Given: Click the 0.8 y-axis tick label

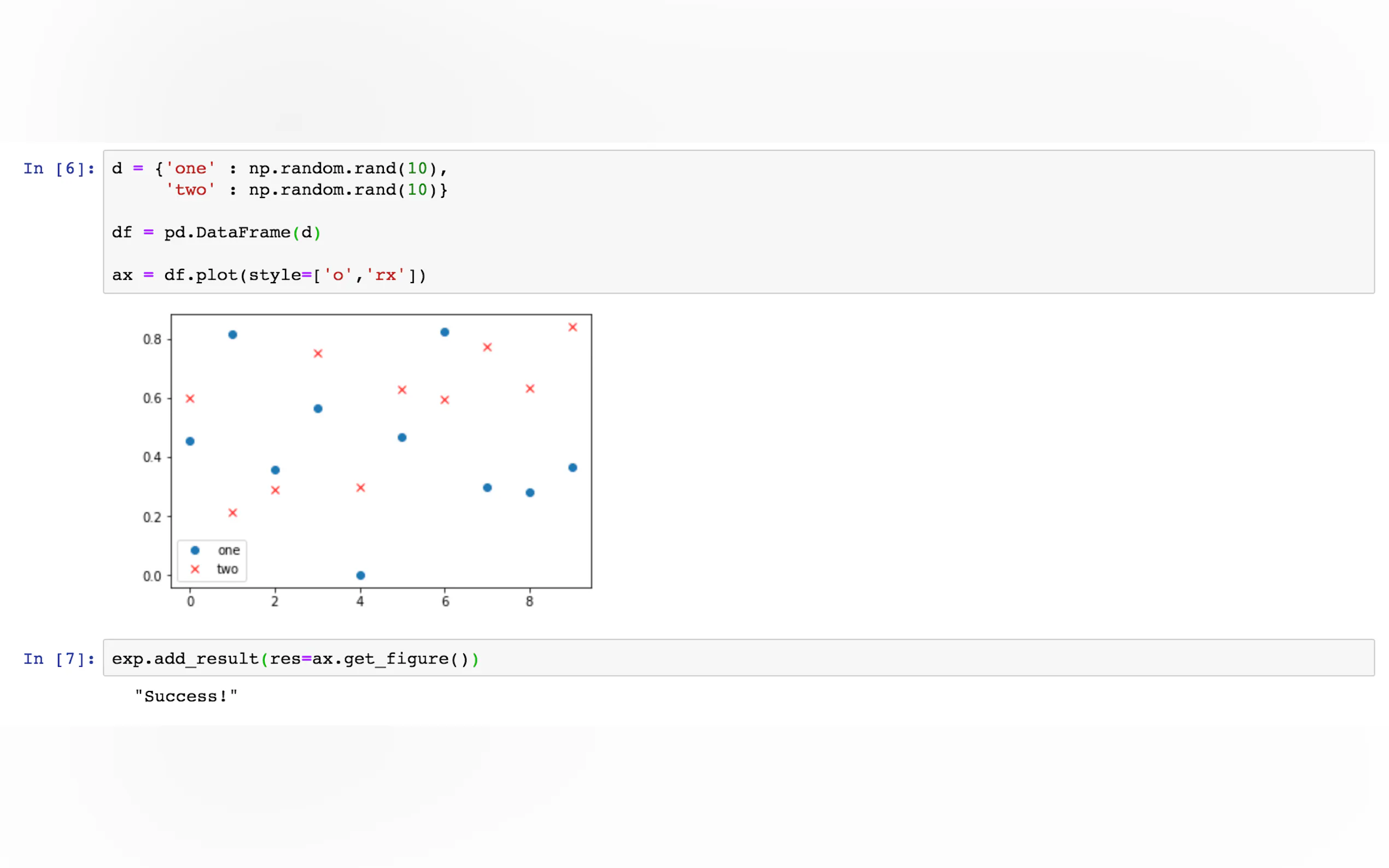Looking at the screenshot, I should click(152, 339).
